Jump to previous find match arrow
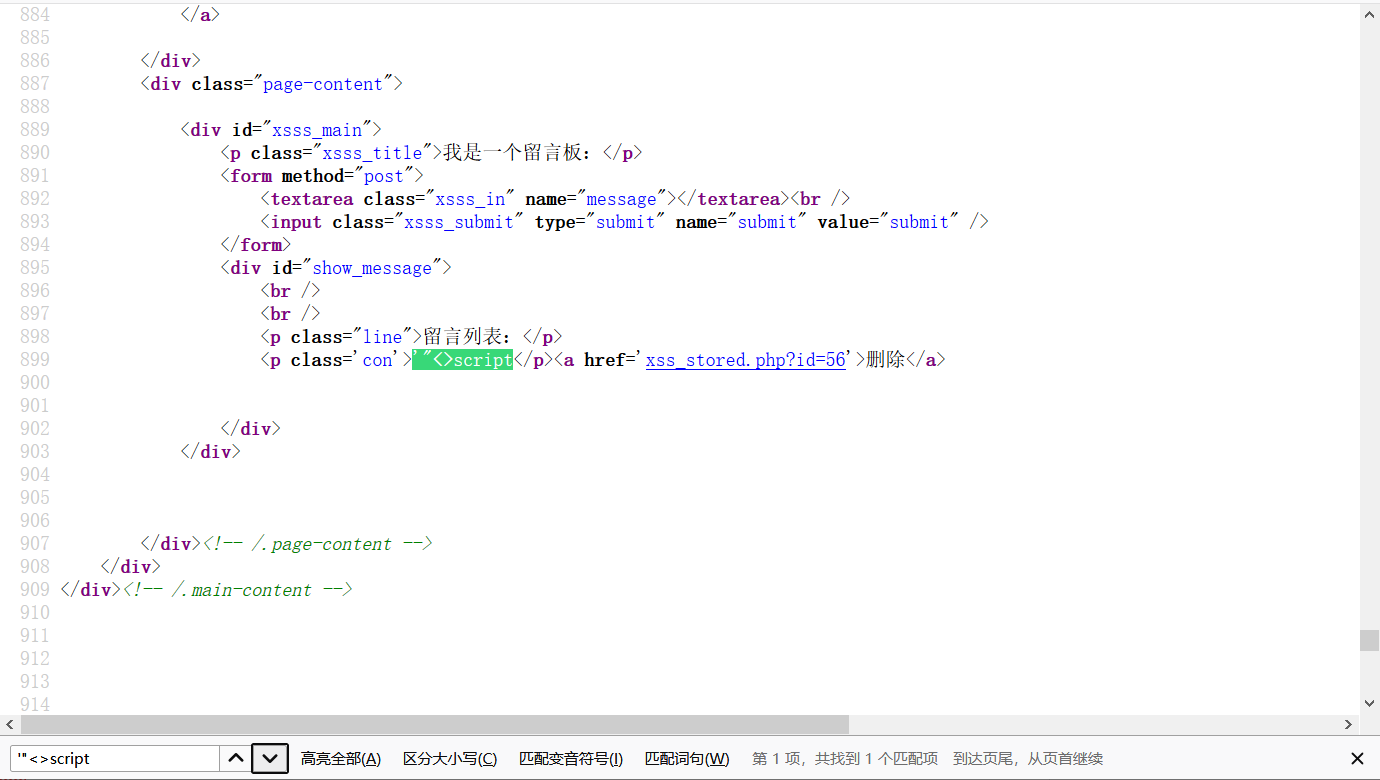The height and width of the screenshot is (780, 1380). [236, 758]
